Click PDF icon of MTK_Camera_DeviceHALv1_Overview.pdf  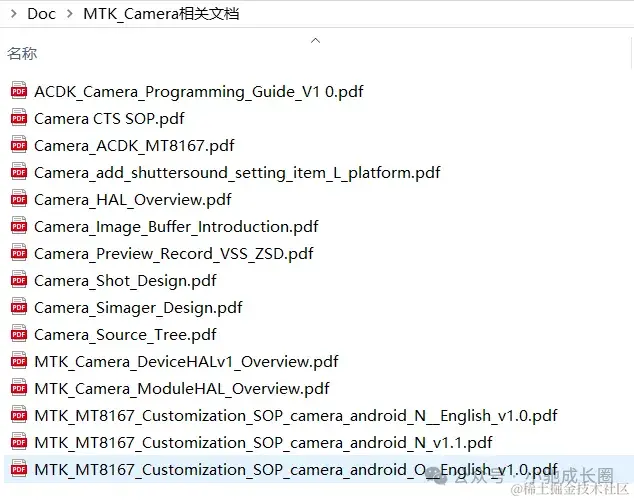pyautogui.click(x=19, y=361)
